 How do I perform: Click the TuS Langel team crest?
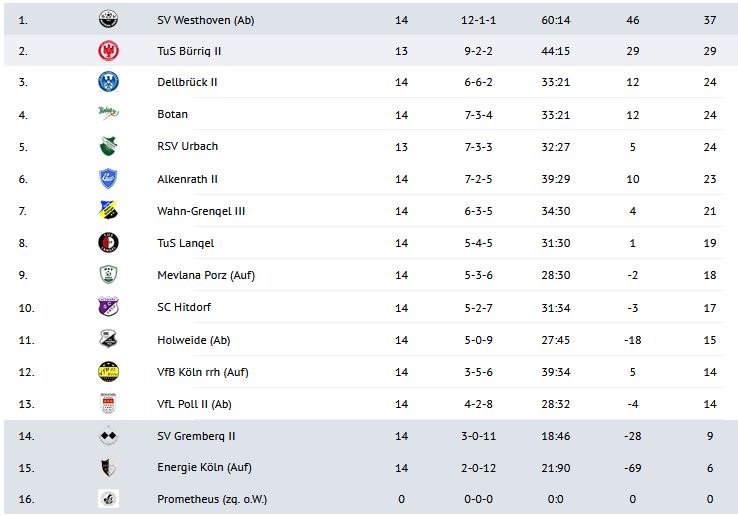tap(108, 243)
